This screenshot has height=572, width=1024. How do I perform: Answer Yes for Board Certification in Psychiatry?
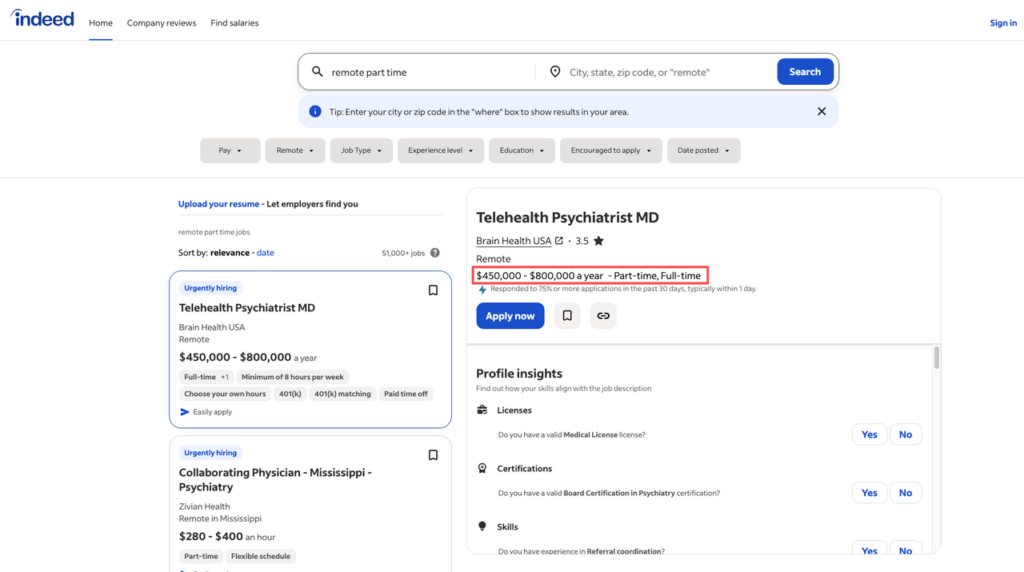click(x=869, y=493)
